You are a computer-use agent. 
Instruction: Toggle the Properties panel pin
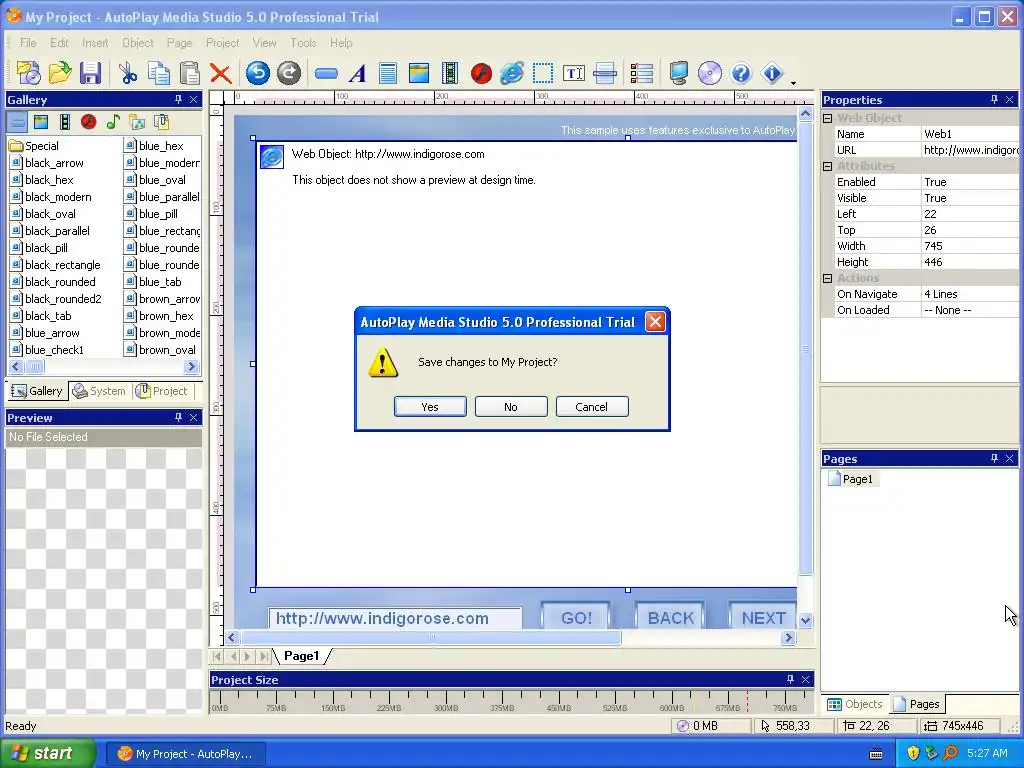coord(994,99)
